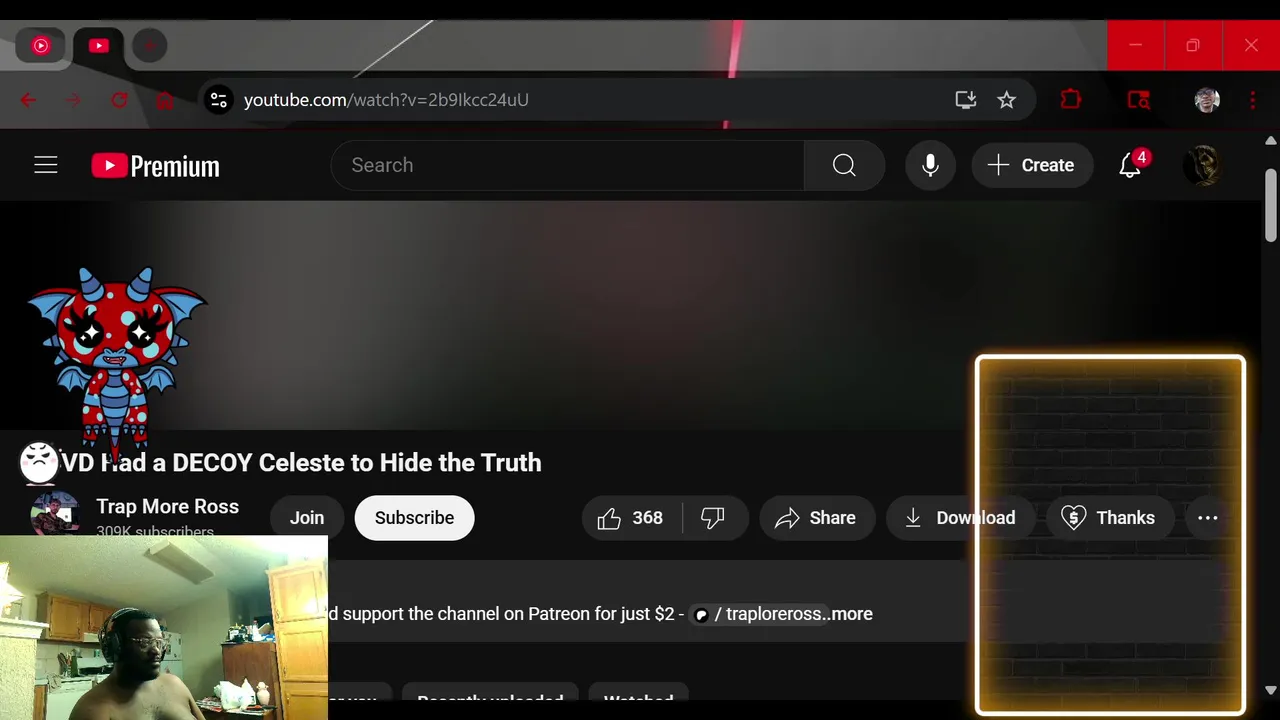Click the video title text
Image resolution: width=1280 pixels, height=720 pixels.
pyautogui.click(x=301, y=463)
